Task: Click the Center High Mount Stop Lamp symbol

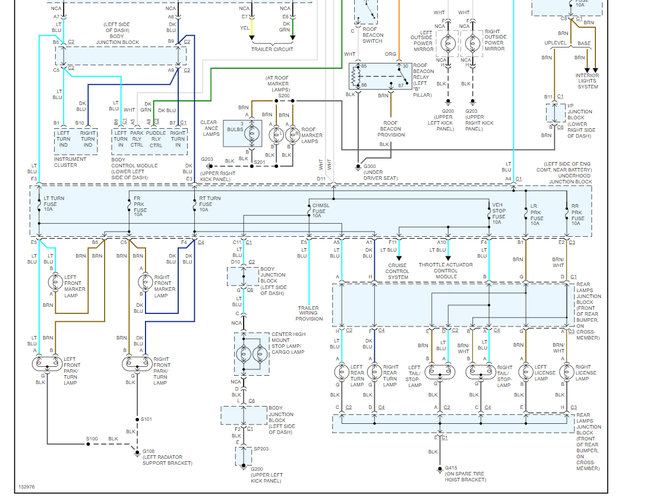Action: pos(252,354)
